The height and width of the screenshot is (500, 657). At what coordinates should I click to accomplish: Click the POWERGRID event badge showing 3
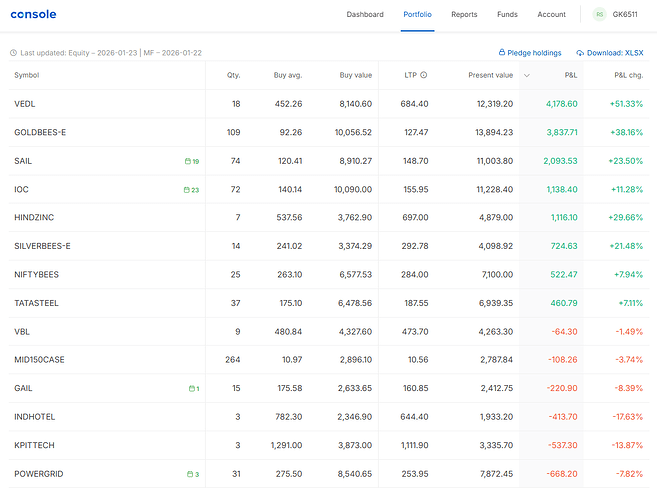[193, 474]
